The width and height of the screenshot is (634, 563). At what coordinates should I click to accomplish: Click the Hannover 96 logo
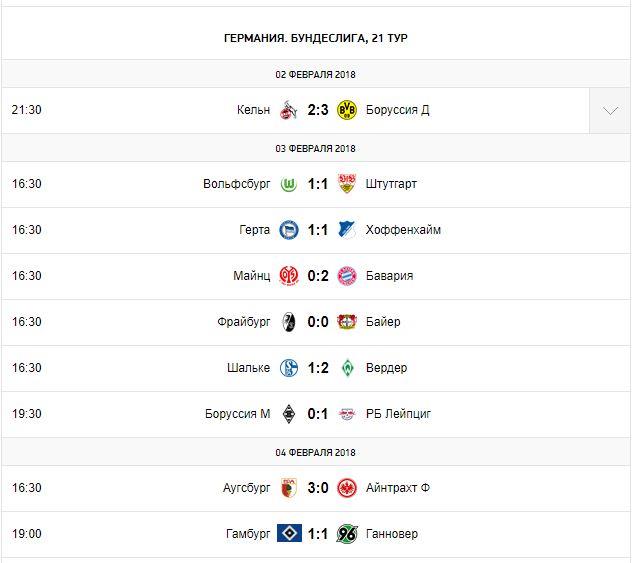point(347,534)
